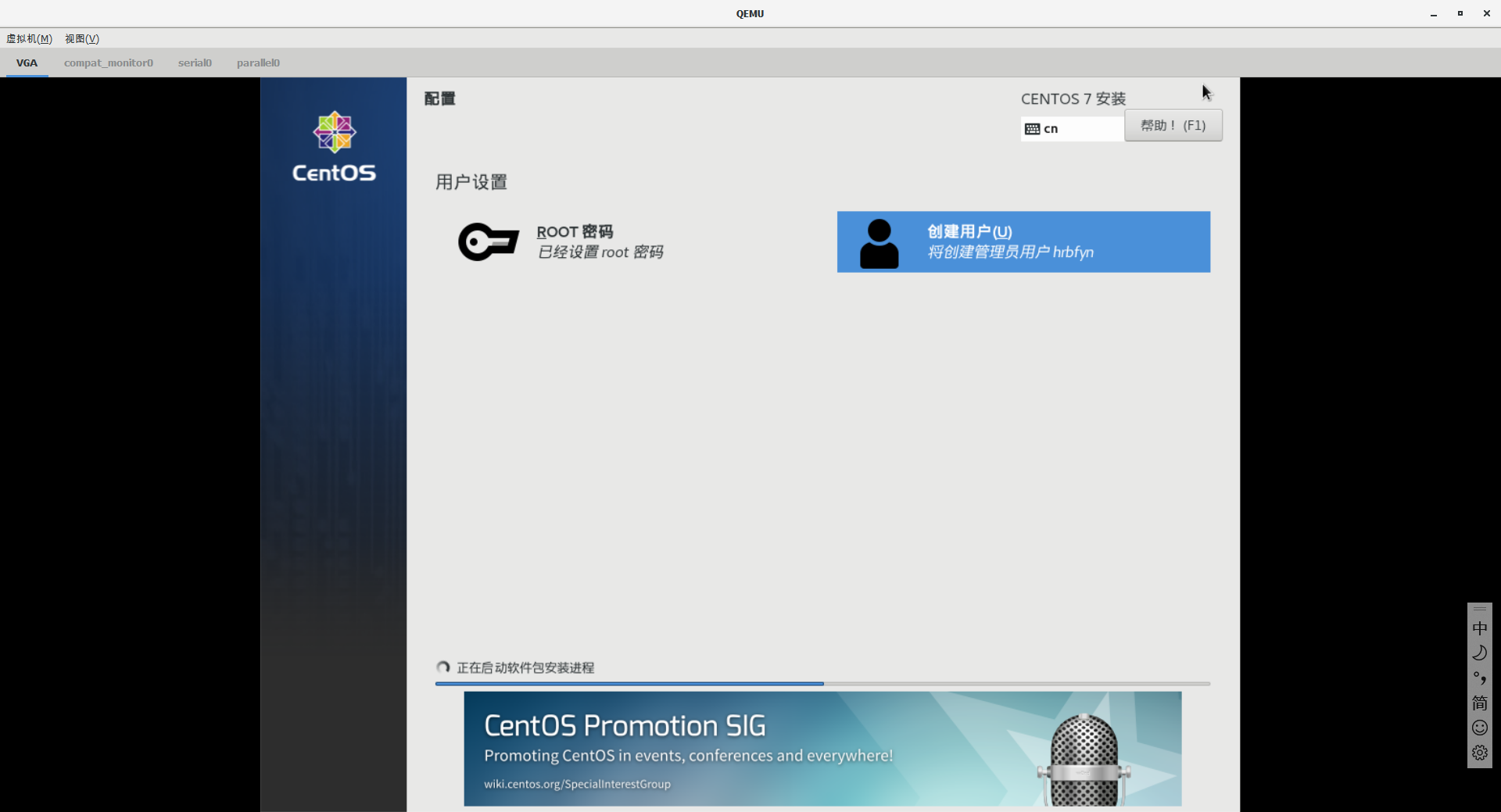Screen dimensions: 1501x812
Task: Open the 虚拟机(M) menu
Action: point(29,38)
